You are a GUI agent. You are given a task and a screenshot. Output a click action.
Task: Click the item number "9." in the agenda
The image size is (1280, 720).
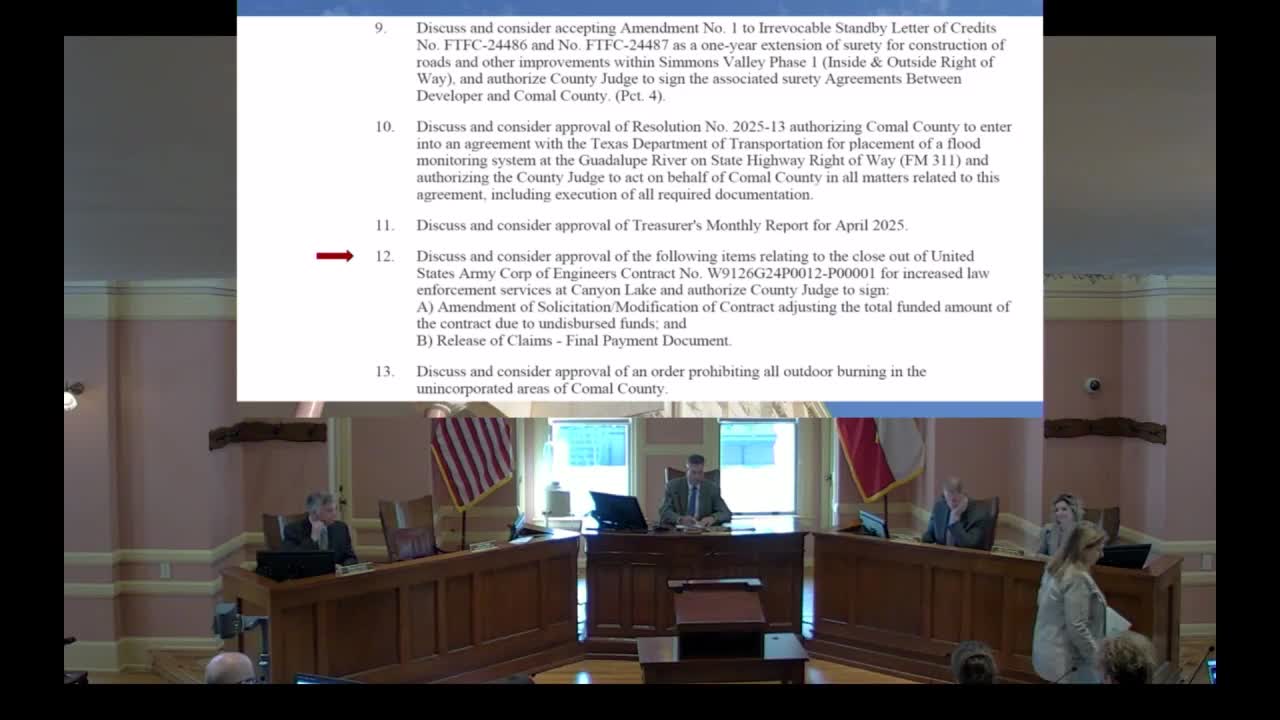[x=381, y=28]
